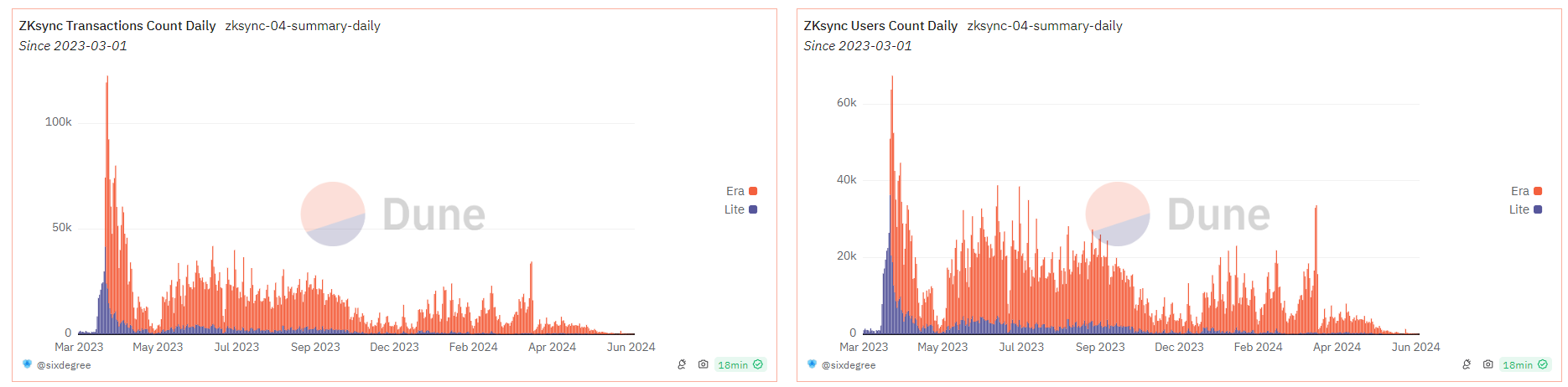Viewport: 1568px width, 387px height.
Task: Open zksync-04-summary-daily query link on Users chart
Action: click(x=1045, y=26)
